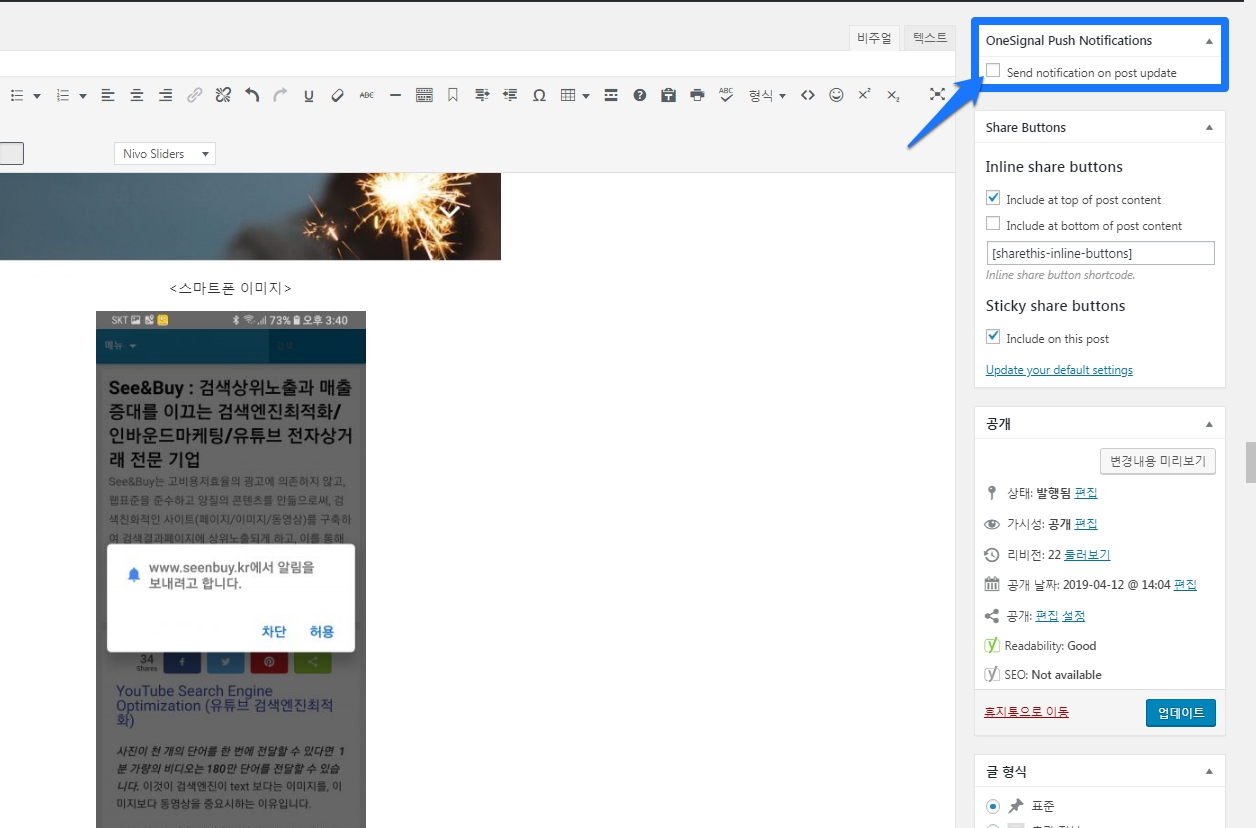Switch to the 텍스트 editor tab
1256x828 pixels.
pyautogui.click(x=929, y=38)
